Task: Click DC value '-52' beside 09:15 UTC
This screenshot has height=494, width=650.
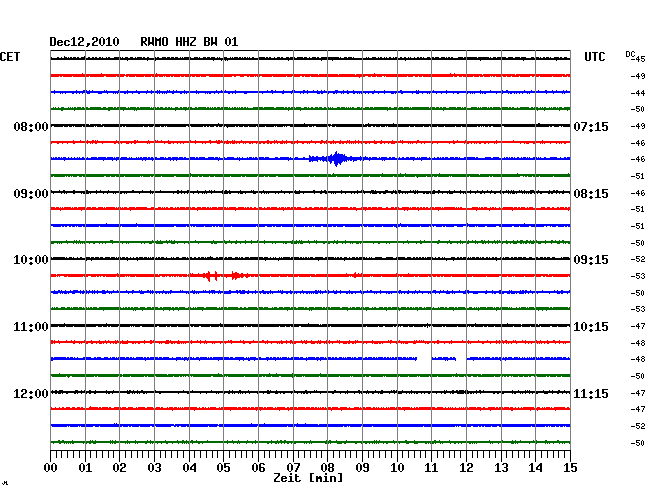Action: (638, 259)
